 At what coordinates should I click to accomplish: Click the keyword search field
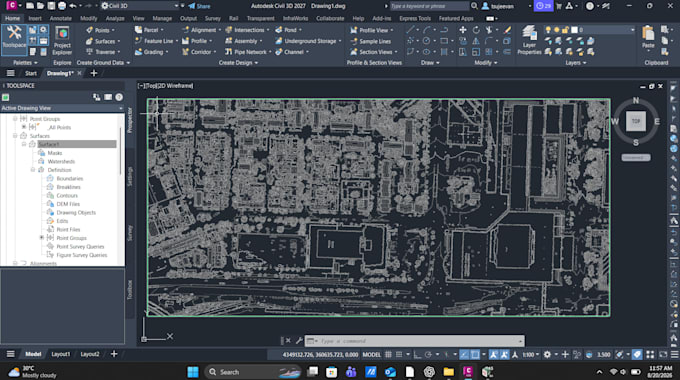[x=429, y=6]
